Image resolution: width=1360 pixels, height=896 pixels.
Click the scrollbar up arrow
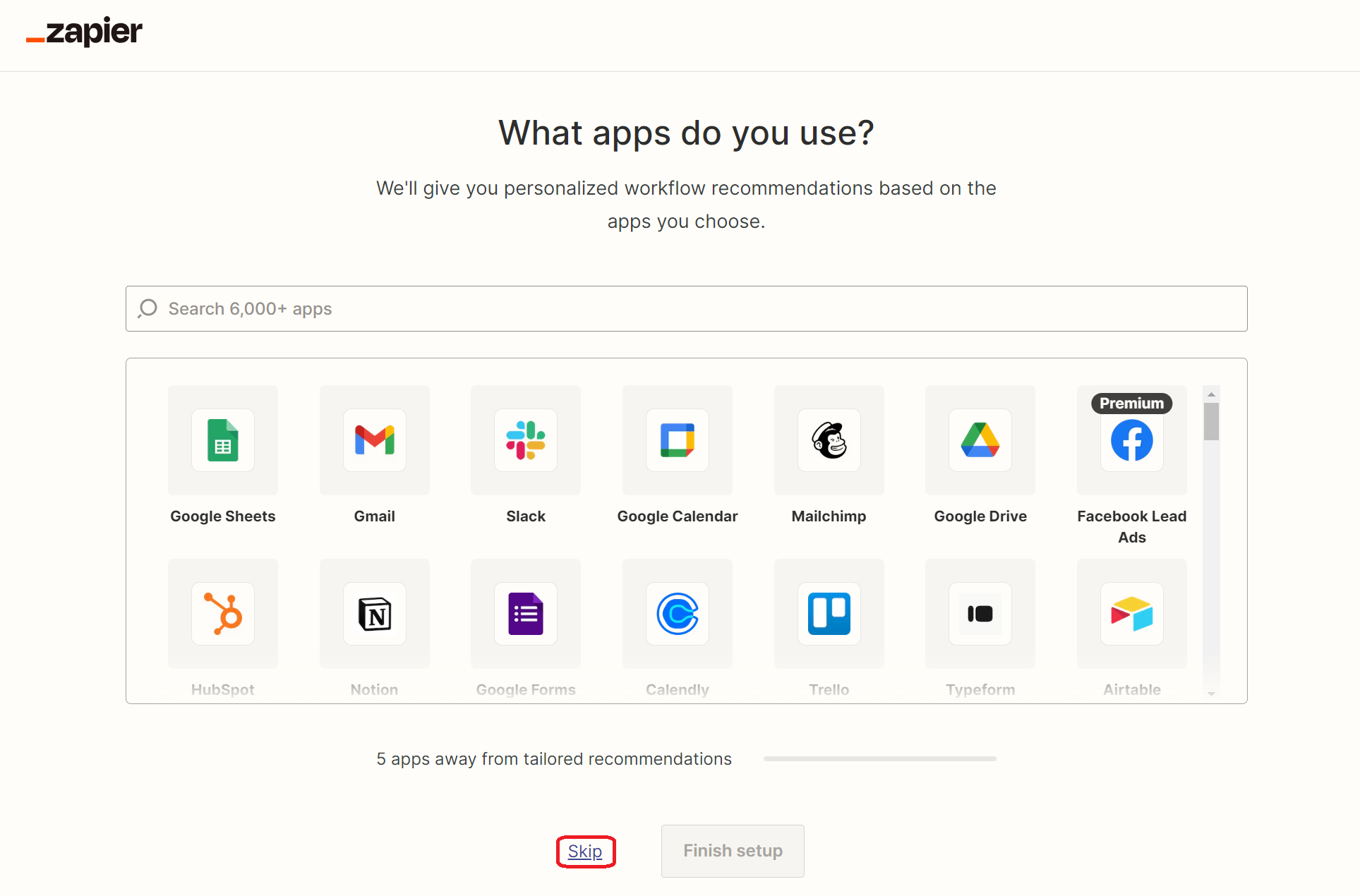[x=1212, y=394]
